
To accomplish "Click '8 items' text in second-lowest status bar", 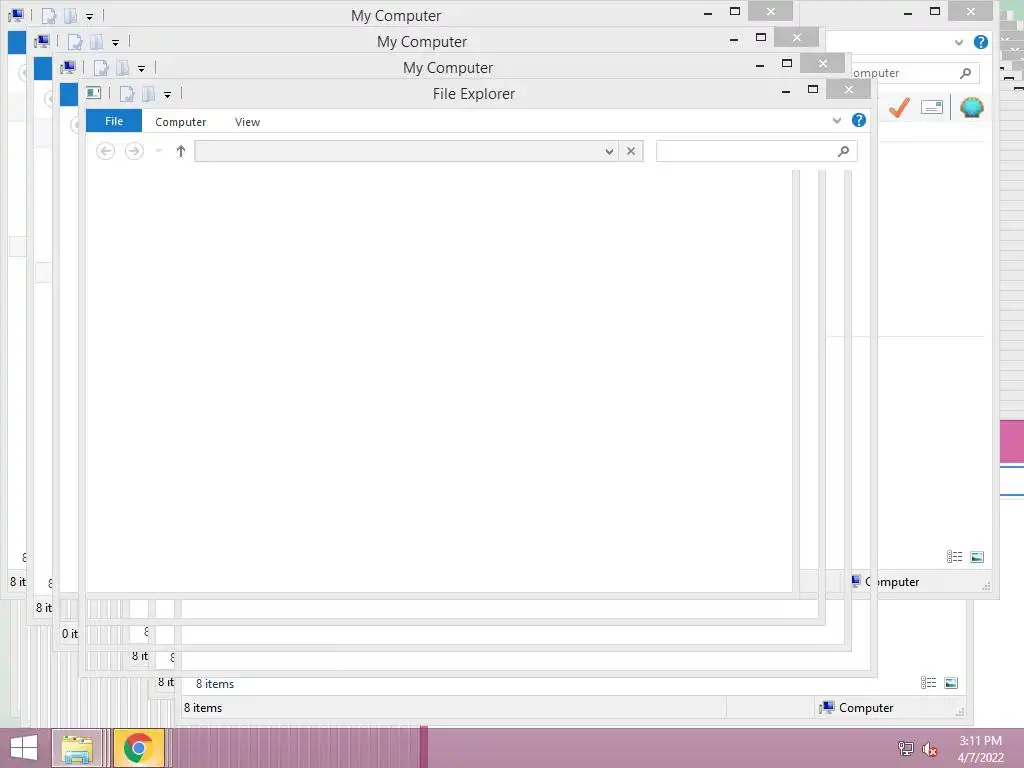I will [215, 684].
